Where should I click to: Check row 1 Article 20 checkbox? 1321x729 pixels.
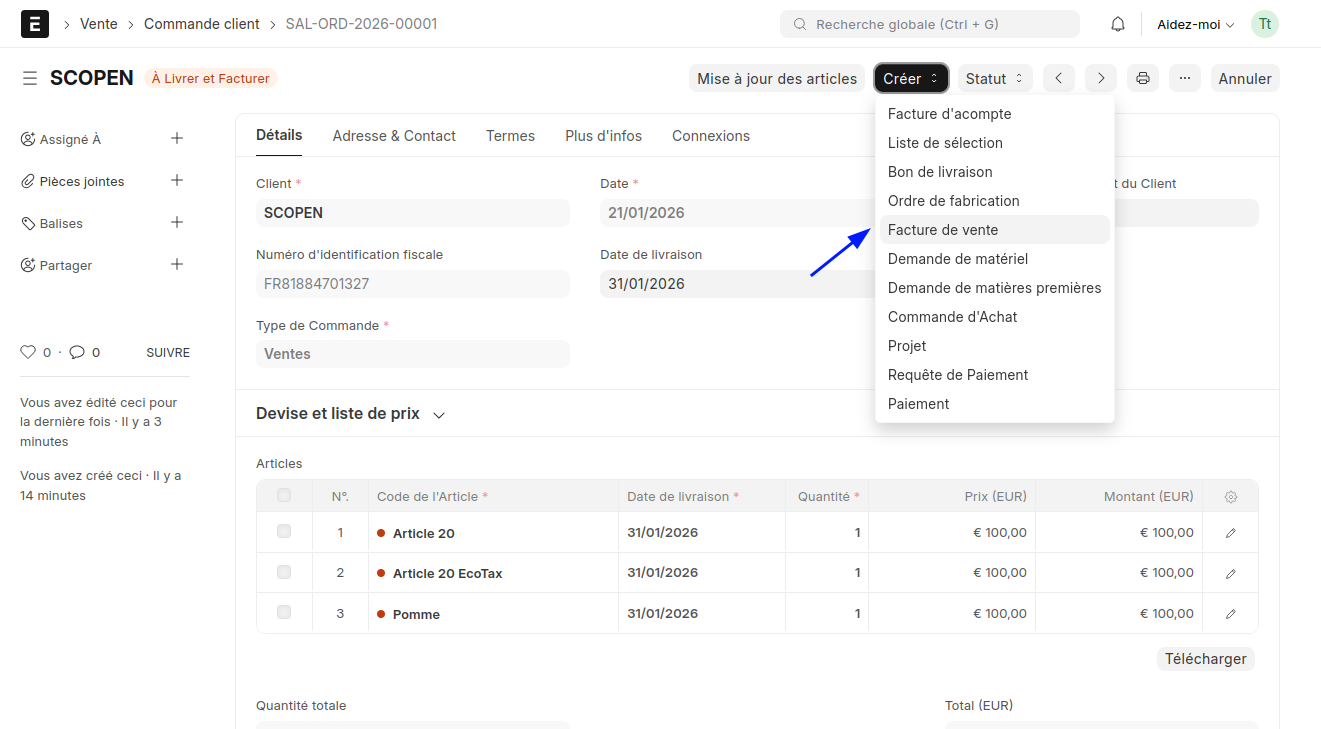[x=284, y=531]
